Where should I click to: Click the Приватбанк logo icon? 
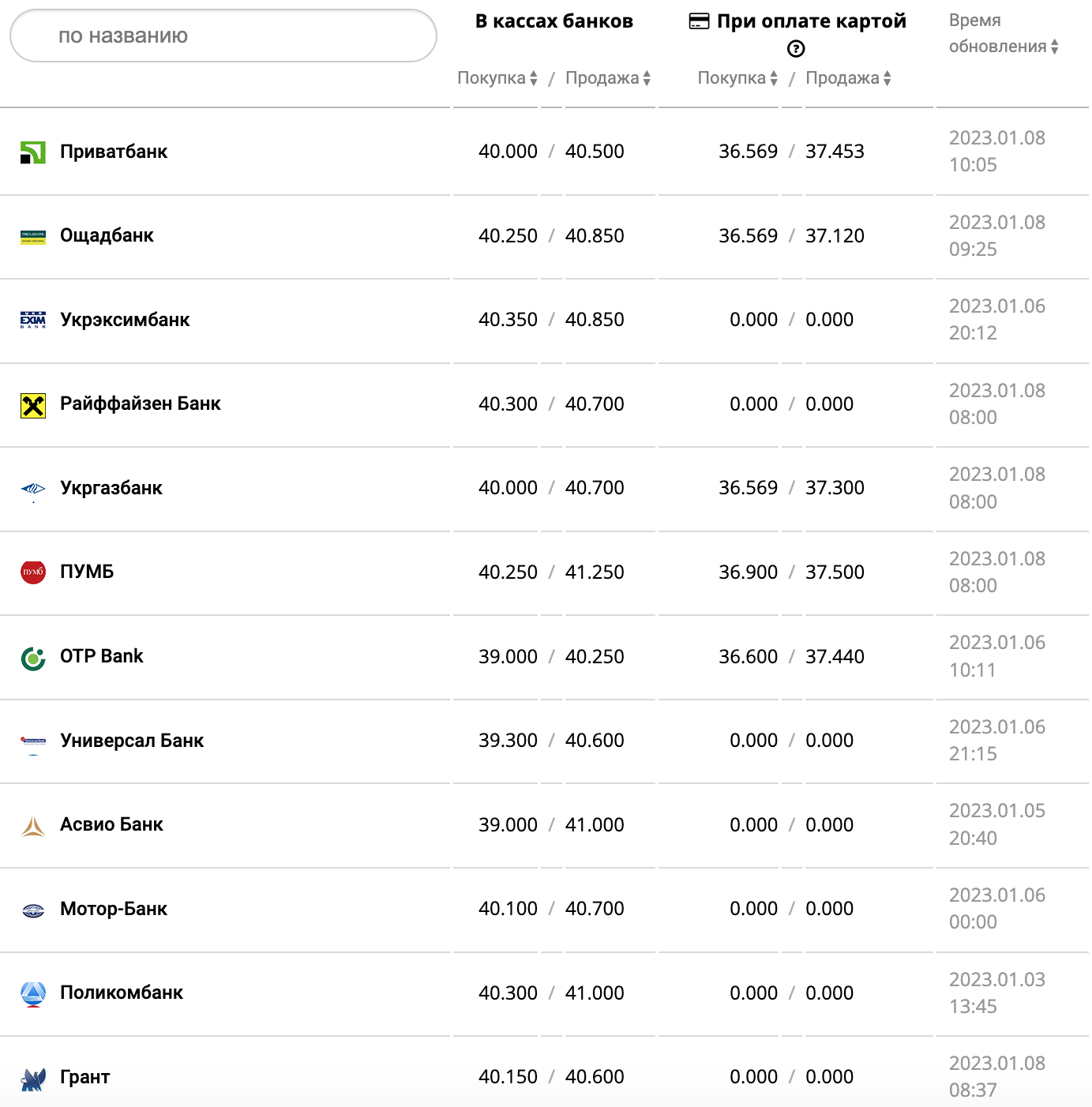pos(33,152)
